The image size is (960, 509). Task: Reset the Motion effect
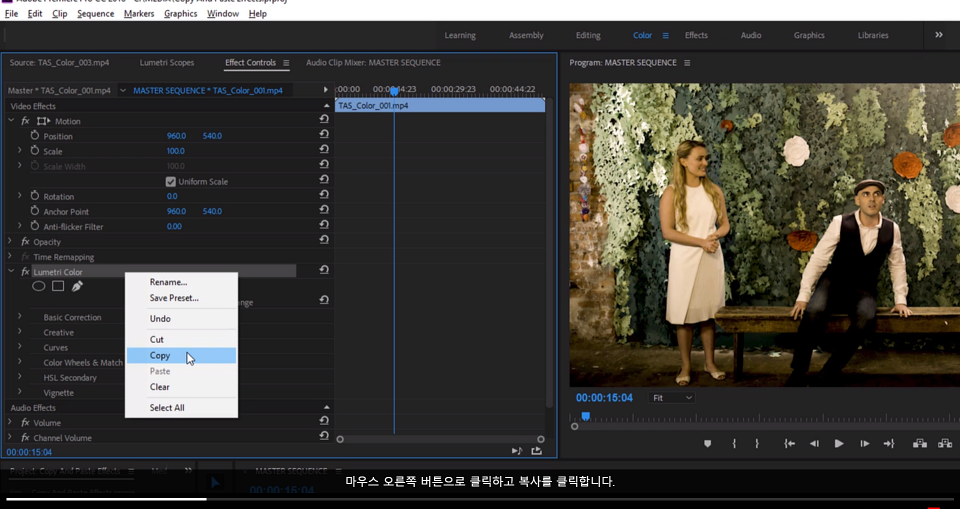pyautogui.click(x=324, y=119)
